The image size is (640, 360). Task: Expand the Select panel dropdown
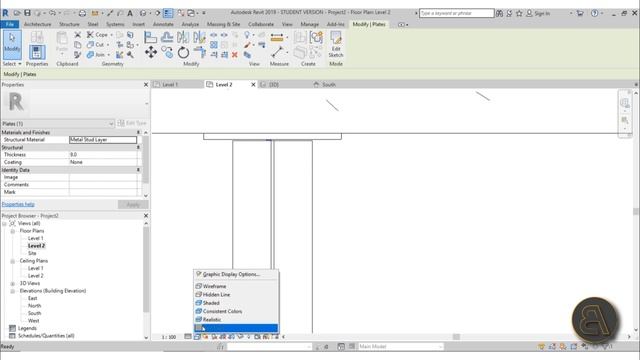tap(12, 64)
